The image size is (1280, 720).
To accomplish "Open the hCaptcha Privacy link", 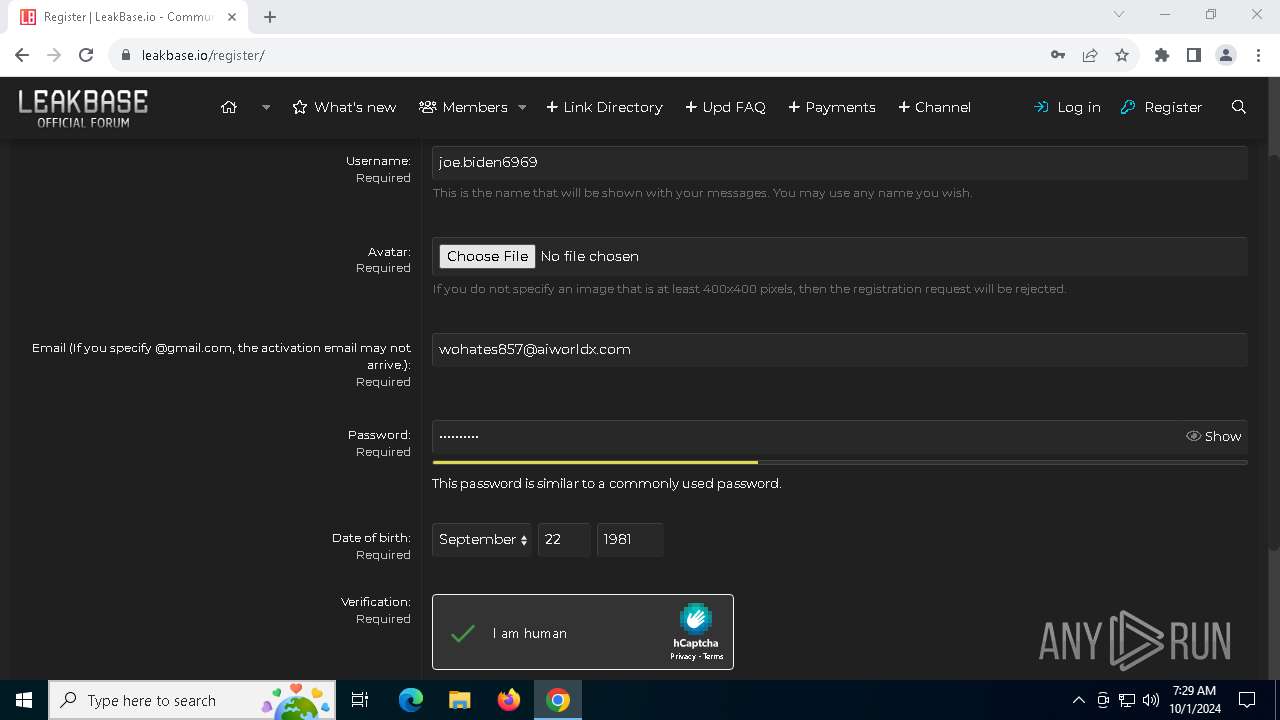I will [682, 656].
